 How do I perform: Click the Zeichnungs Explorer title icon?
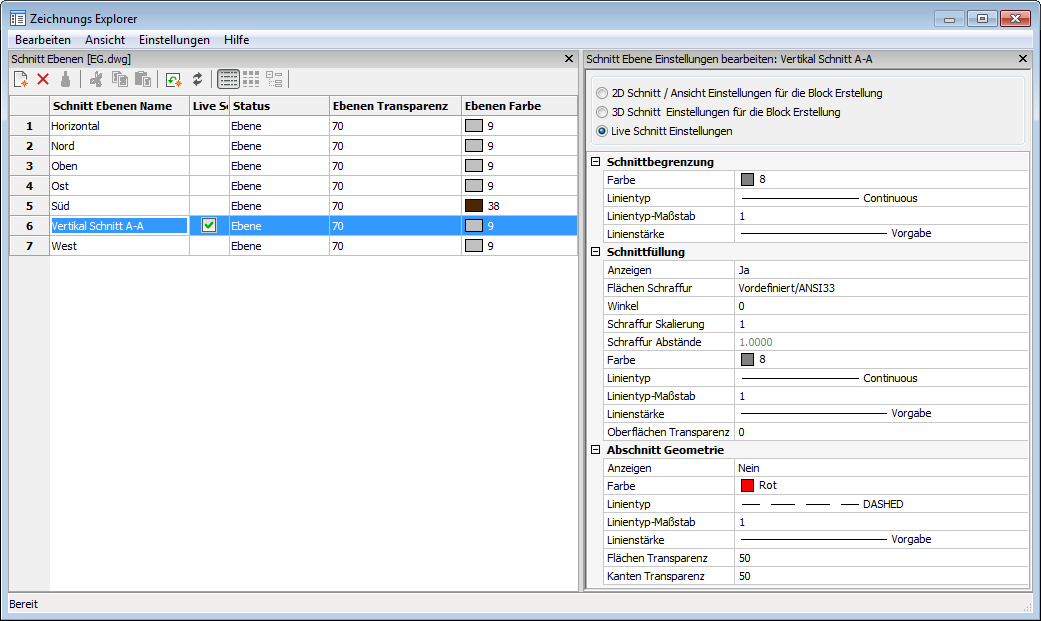tap(18, 19)
